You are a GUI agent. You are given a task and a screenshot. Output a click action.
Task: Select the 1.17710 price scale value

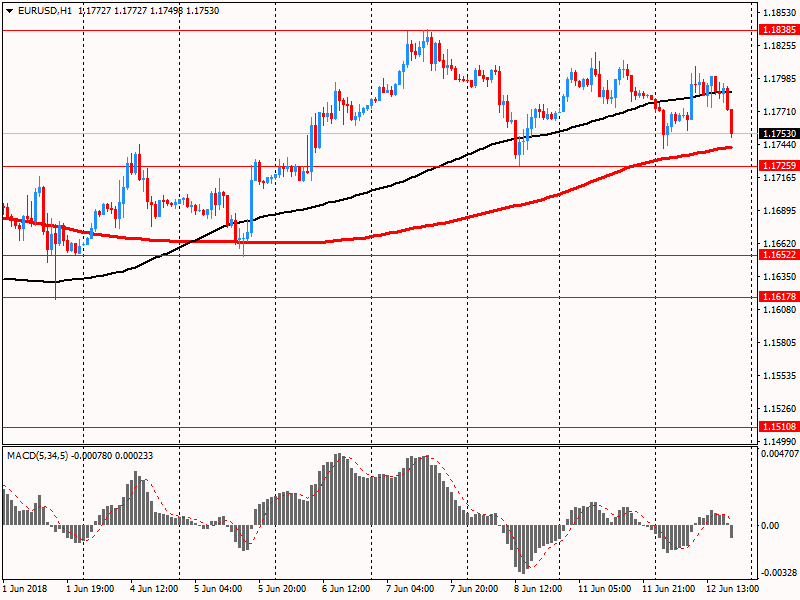coord(779,112)
